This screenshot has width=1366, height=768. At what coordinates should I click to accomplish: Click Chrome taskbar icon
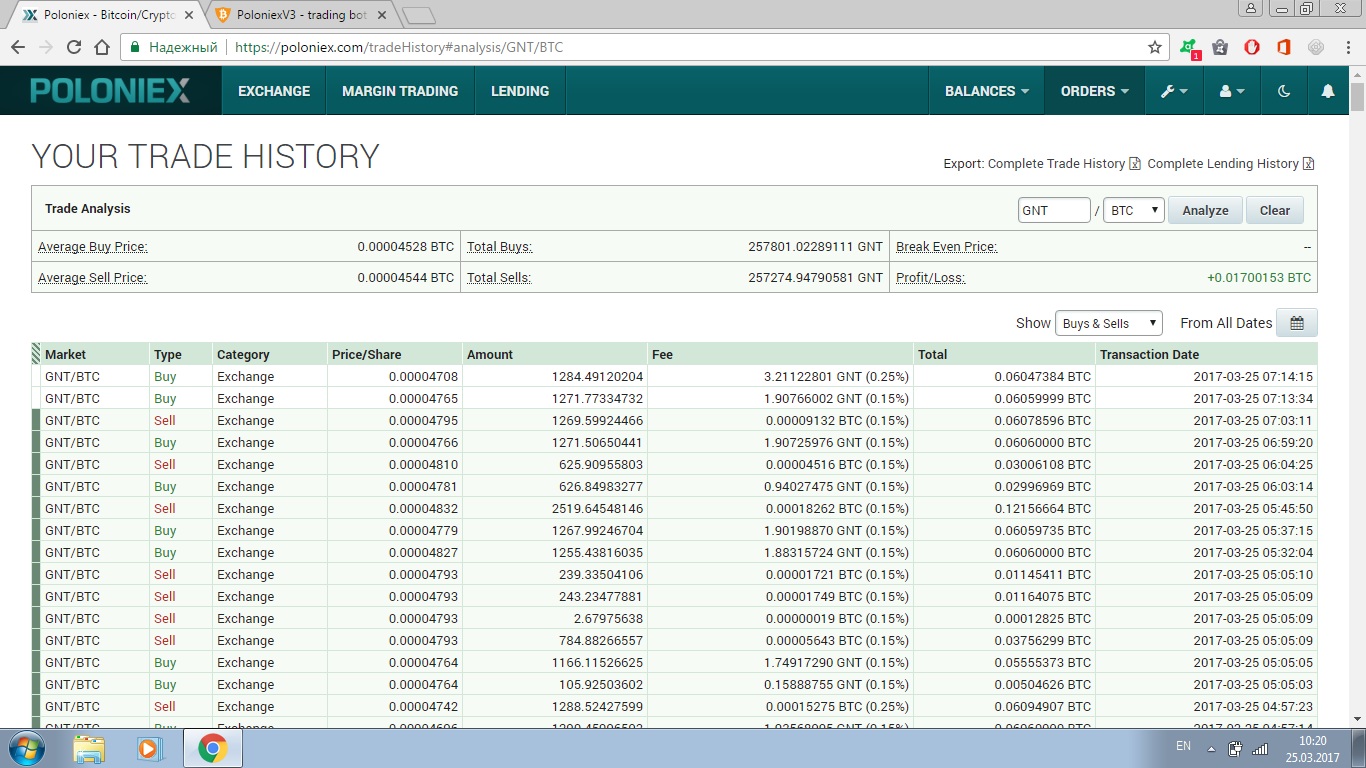point(212,748)
